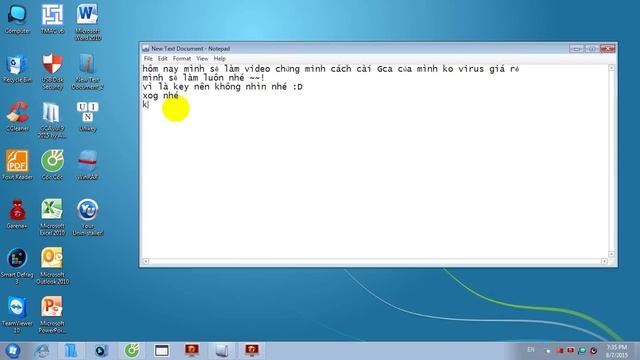Open the Computer desktop icon
Image resolution: width=640 pixels, height=360 pixels.
(x=17, y=19)
